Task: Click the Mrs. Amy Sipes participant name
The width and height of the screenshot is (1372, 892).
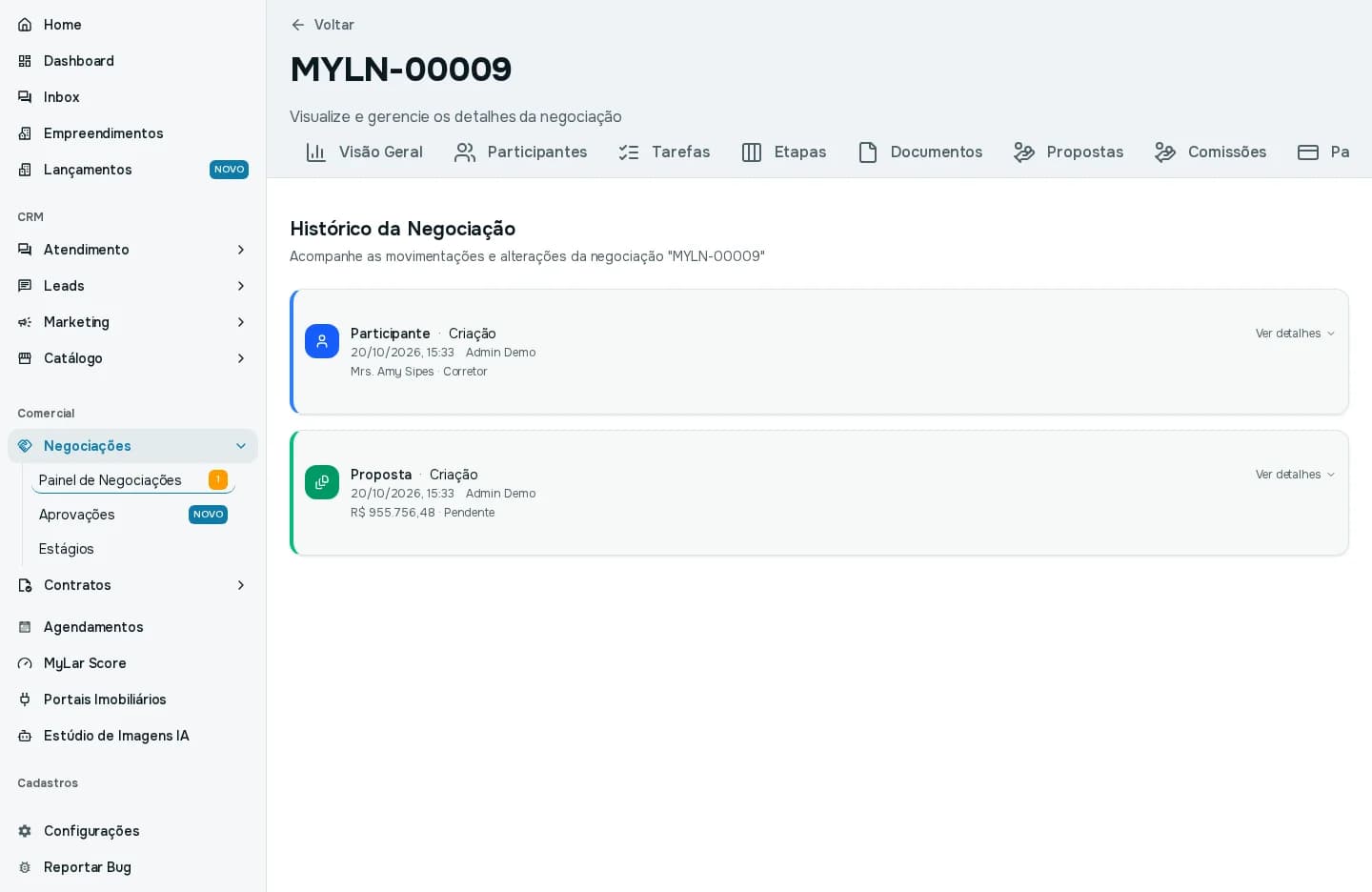Action: pos(392,372)
